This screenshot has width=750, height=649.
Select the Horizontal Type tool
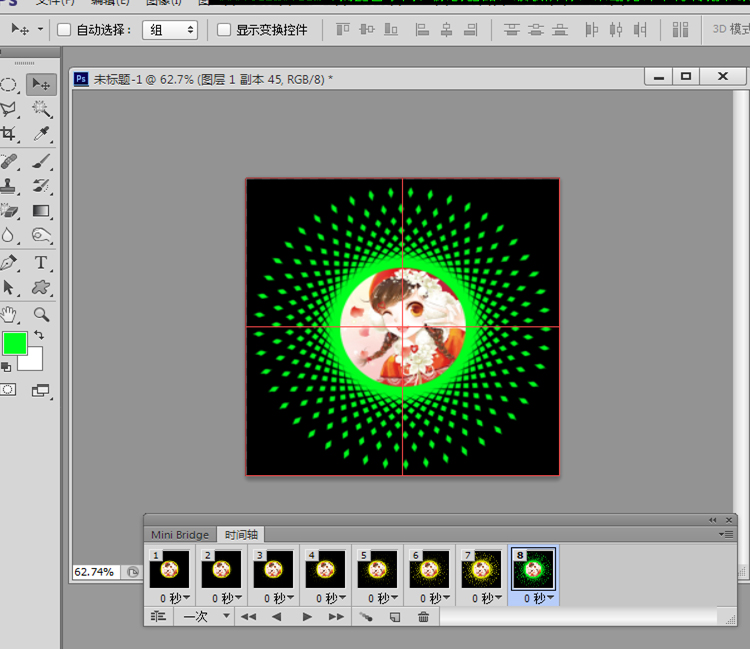pos(41,263)
